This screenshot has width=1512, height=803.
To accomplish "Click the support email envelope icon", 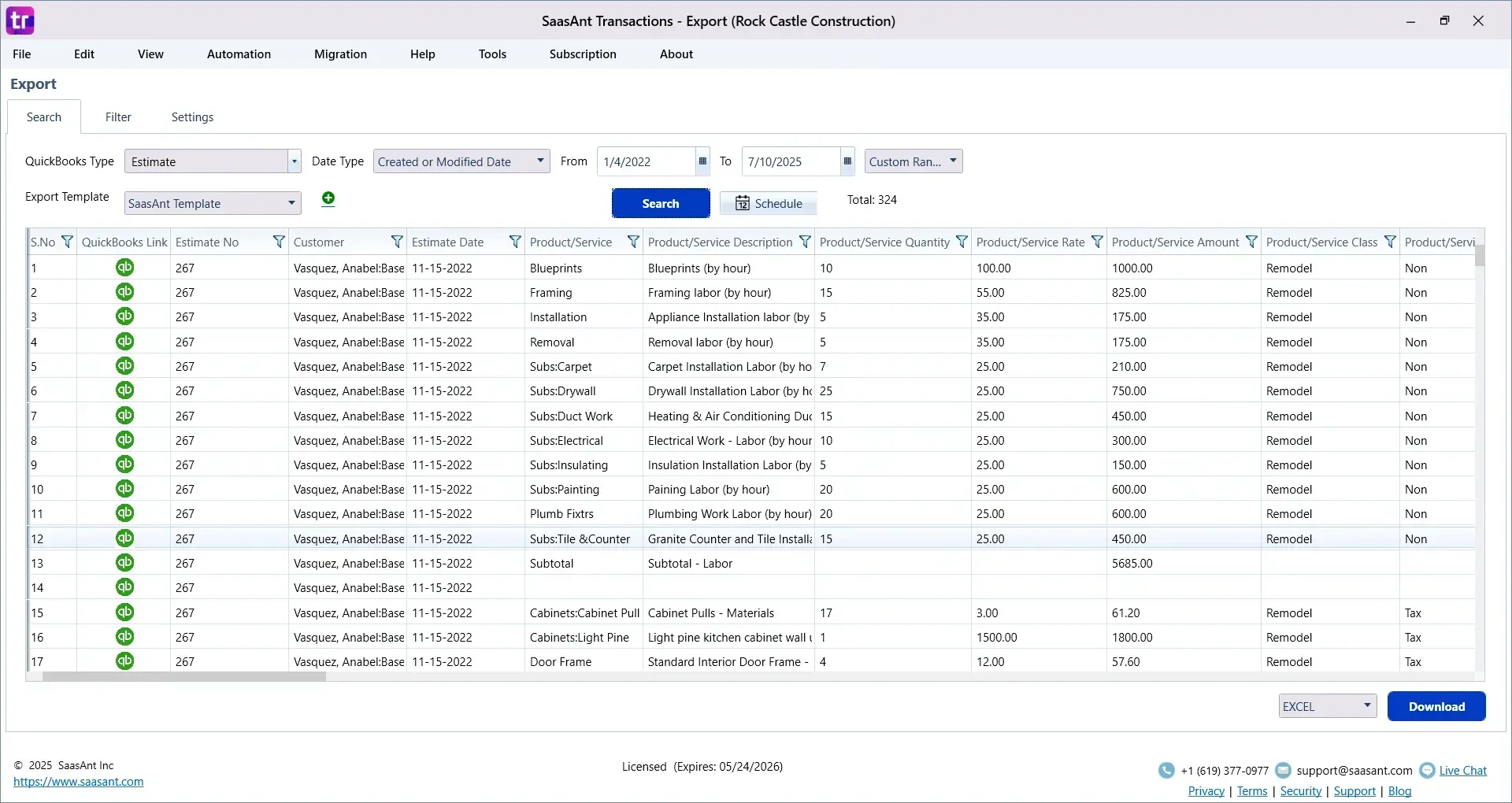I will pyautogui.click(x=1283, y=771).
